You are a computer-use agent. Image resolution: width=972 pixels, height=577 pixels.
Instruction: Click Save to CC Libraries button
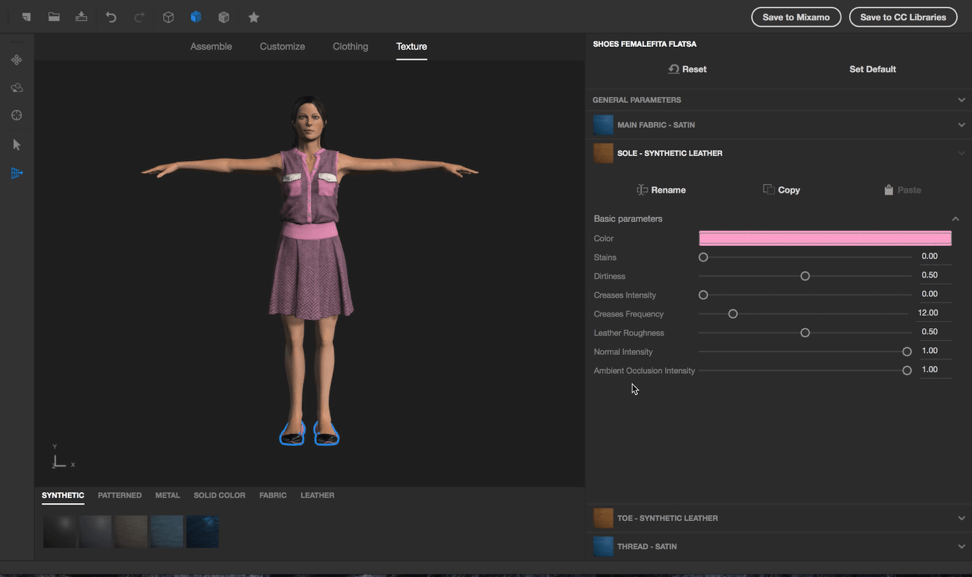[x=903, y=17]
